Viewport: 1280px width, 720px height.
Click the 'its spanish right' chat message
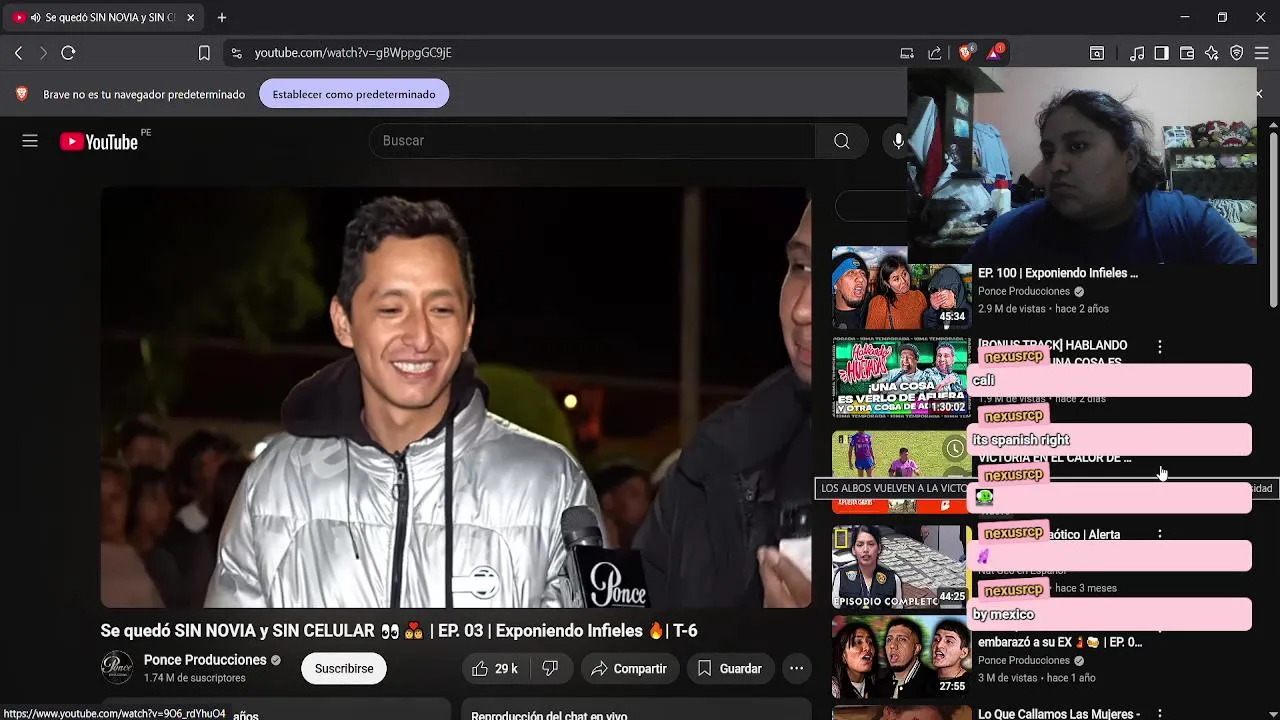(1110, 440)
